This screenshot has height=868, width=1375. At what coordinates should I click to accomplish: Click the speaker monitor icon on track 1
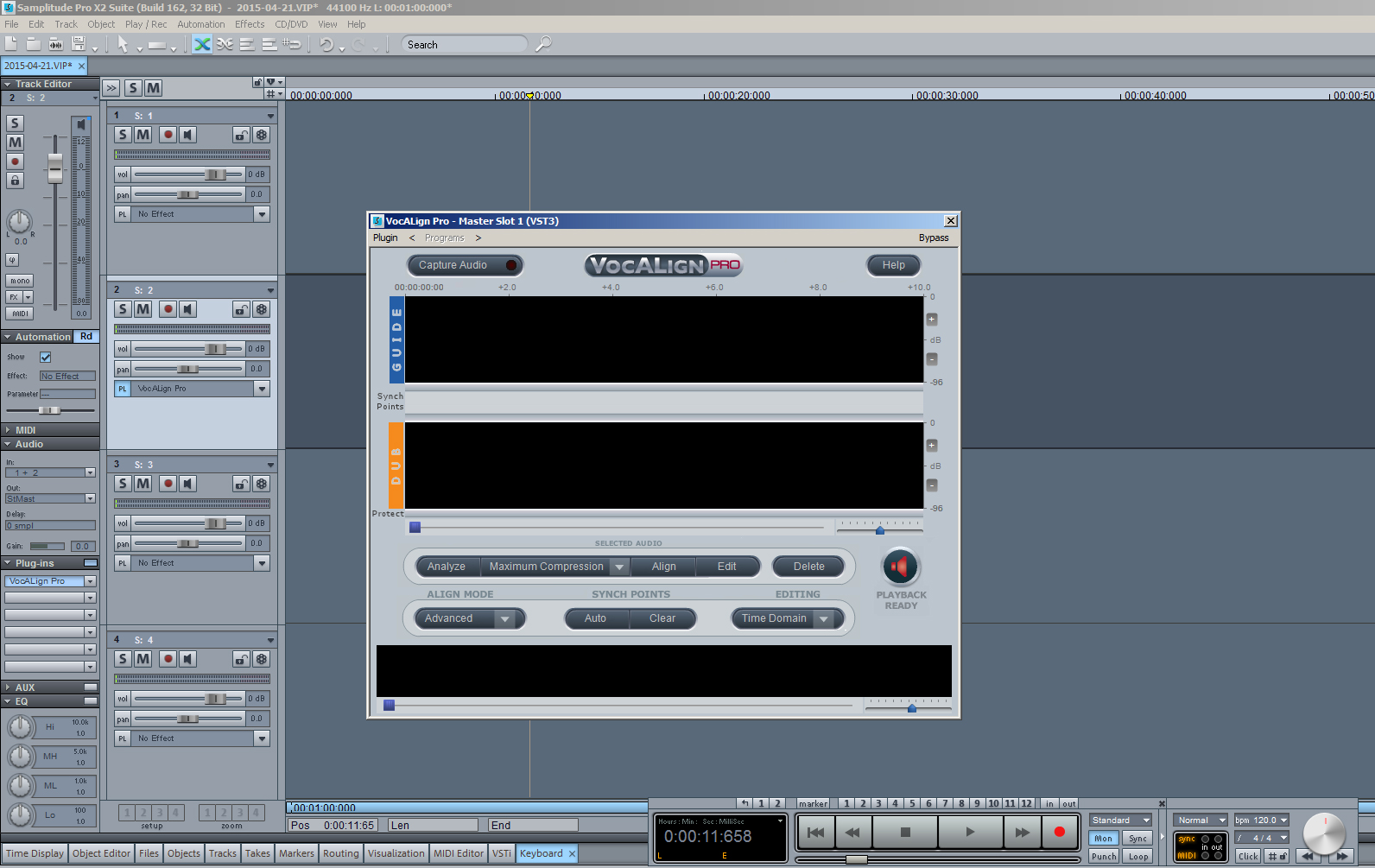tap(187, 135)
